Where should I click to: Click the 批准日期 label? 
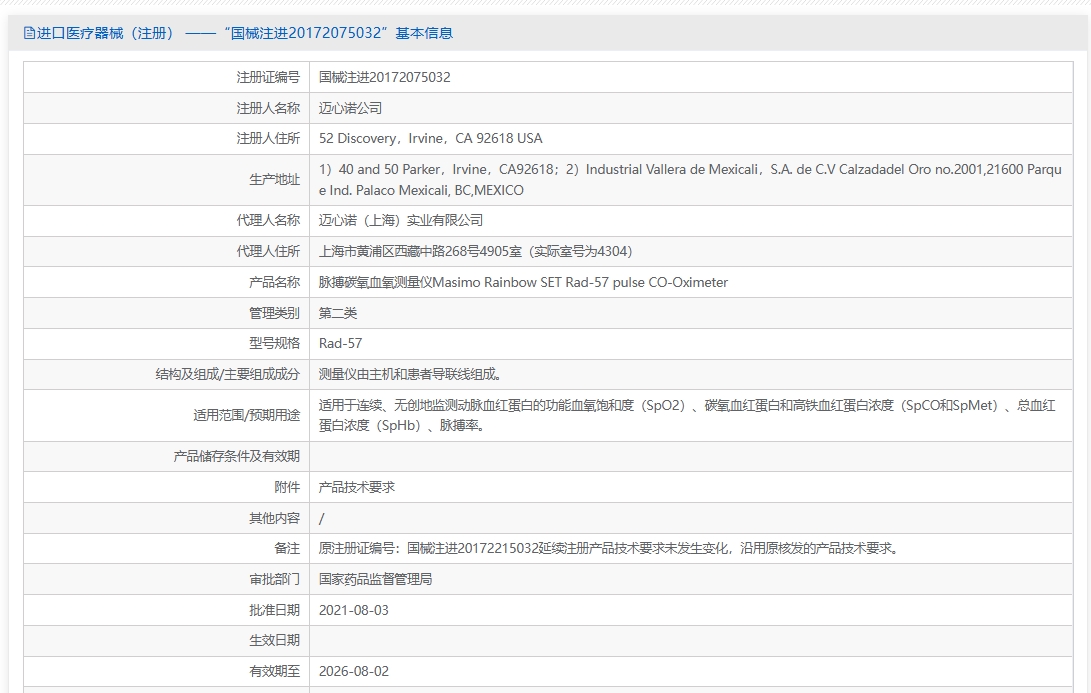coord(274,610)
